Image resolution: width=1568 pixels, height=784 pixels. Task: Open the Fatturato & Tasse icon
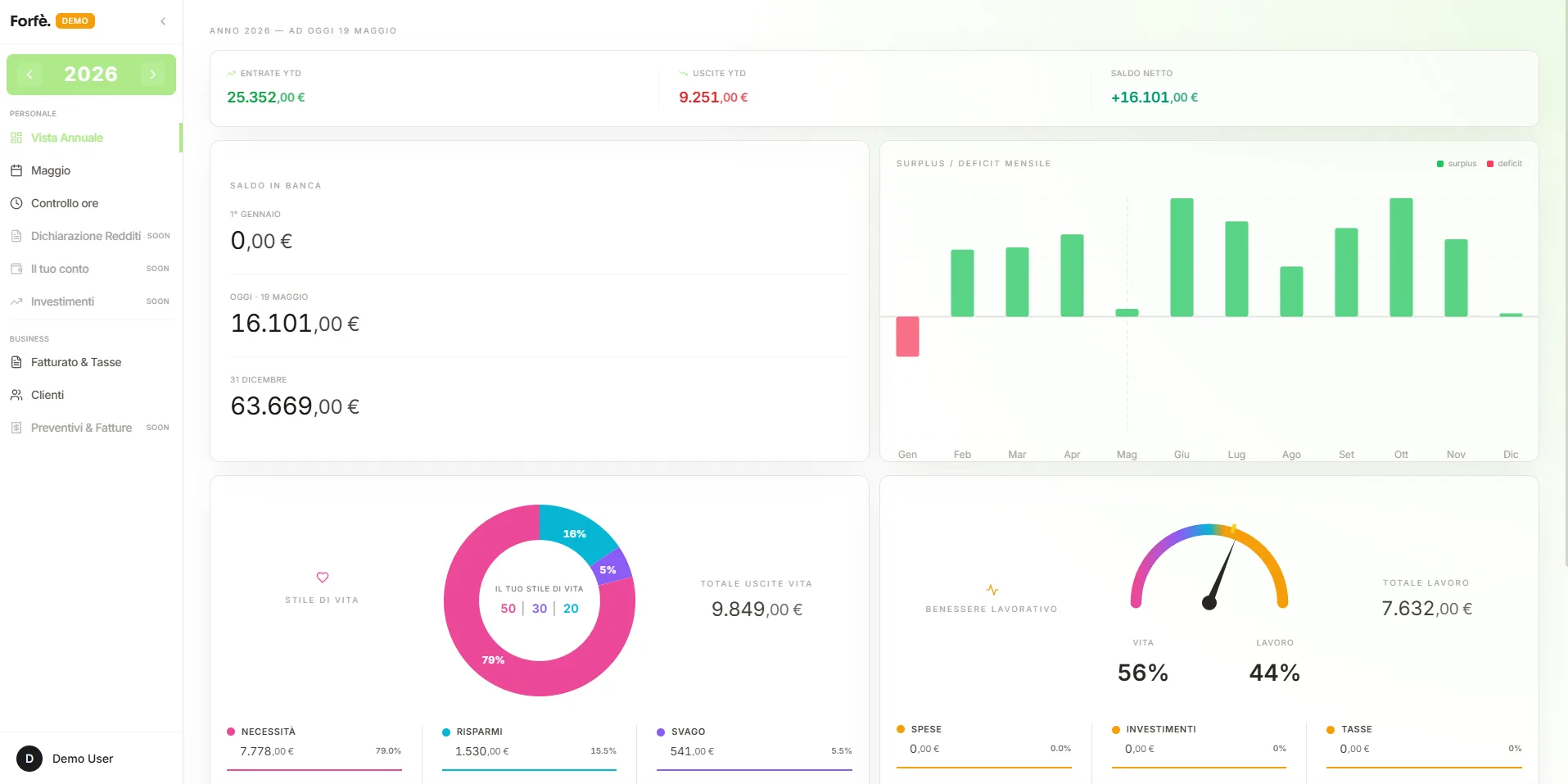pyautogui.click(x=16, y=362)
